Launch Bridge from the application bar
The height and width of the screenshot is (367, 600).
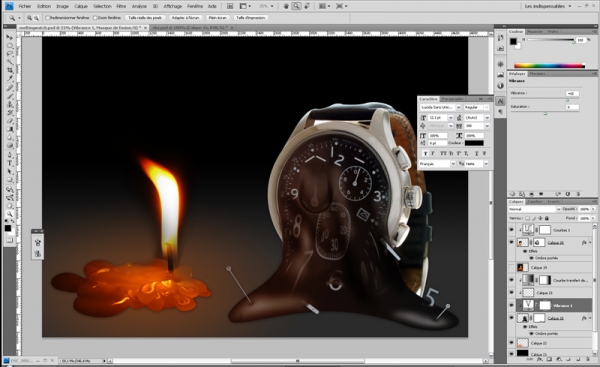click(230, 6)
